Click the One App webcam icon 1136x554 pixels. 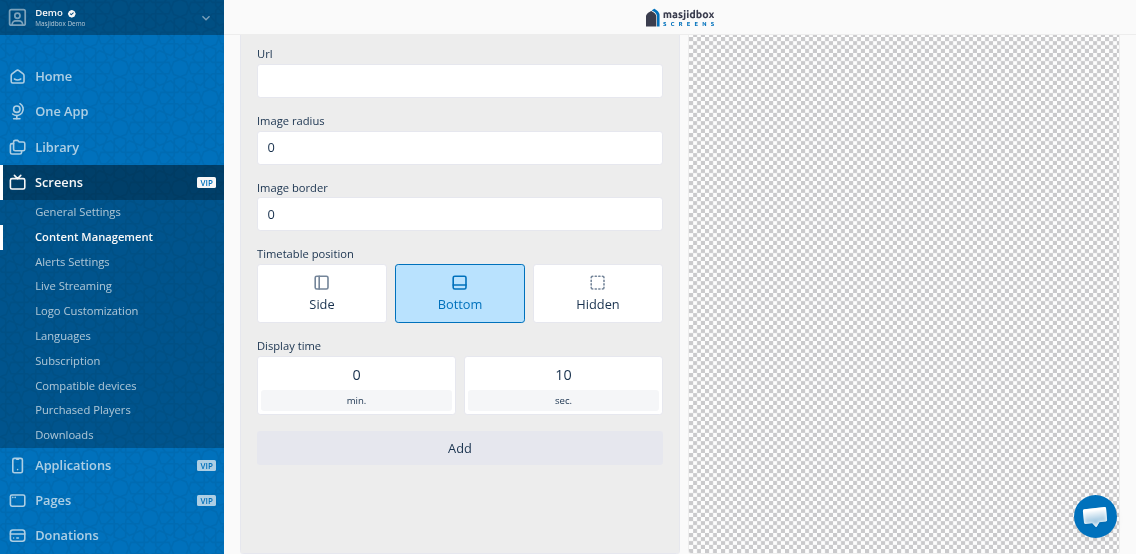[17, 112]
